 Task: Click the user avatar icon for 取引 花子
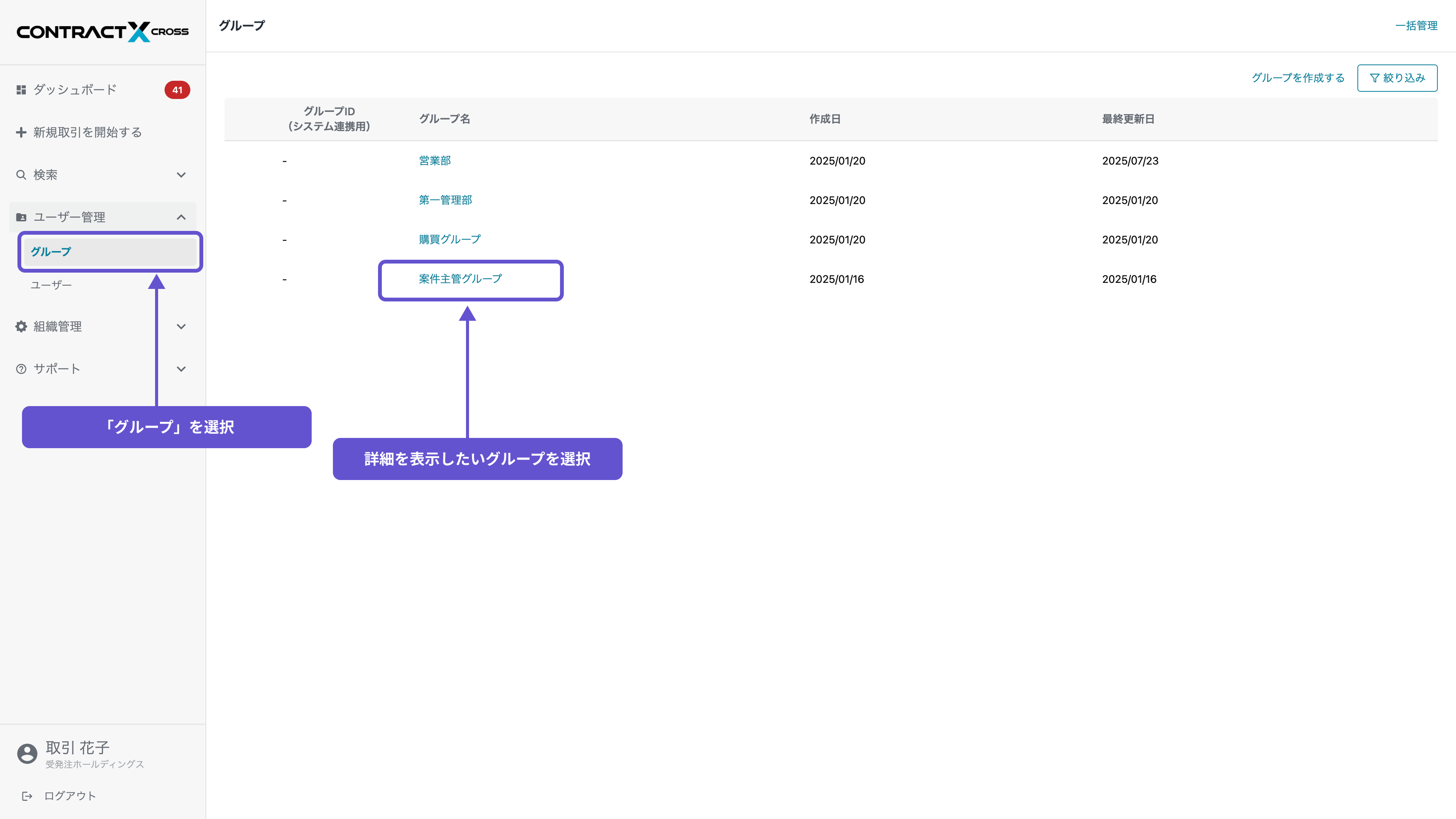tap(27, 753)
